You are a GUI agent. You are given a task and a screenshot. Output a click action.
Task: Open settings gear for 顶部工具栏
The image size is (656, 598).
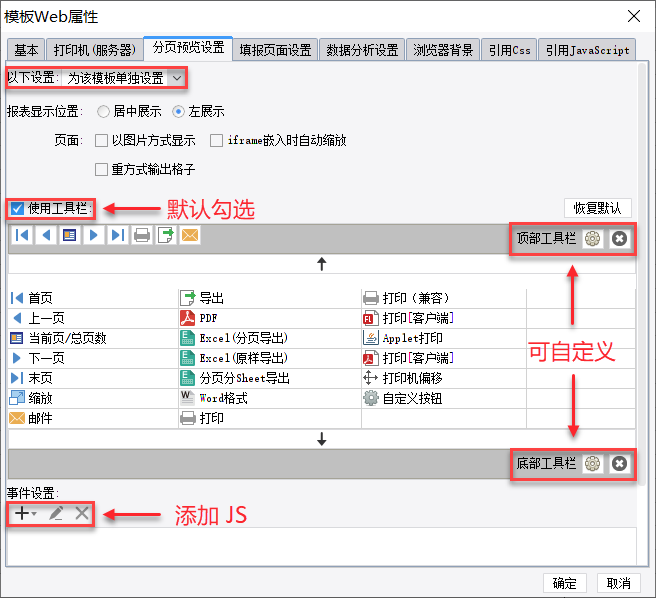click(592, 239)
